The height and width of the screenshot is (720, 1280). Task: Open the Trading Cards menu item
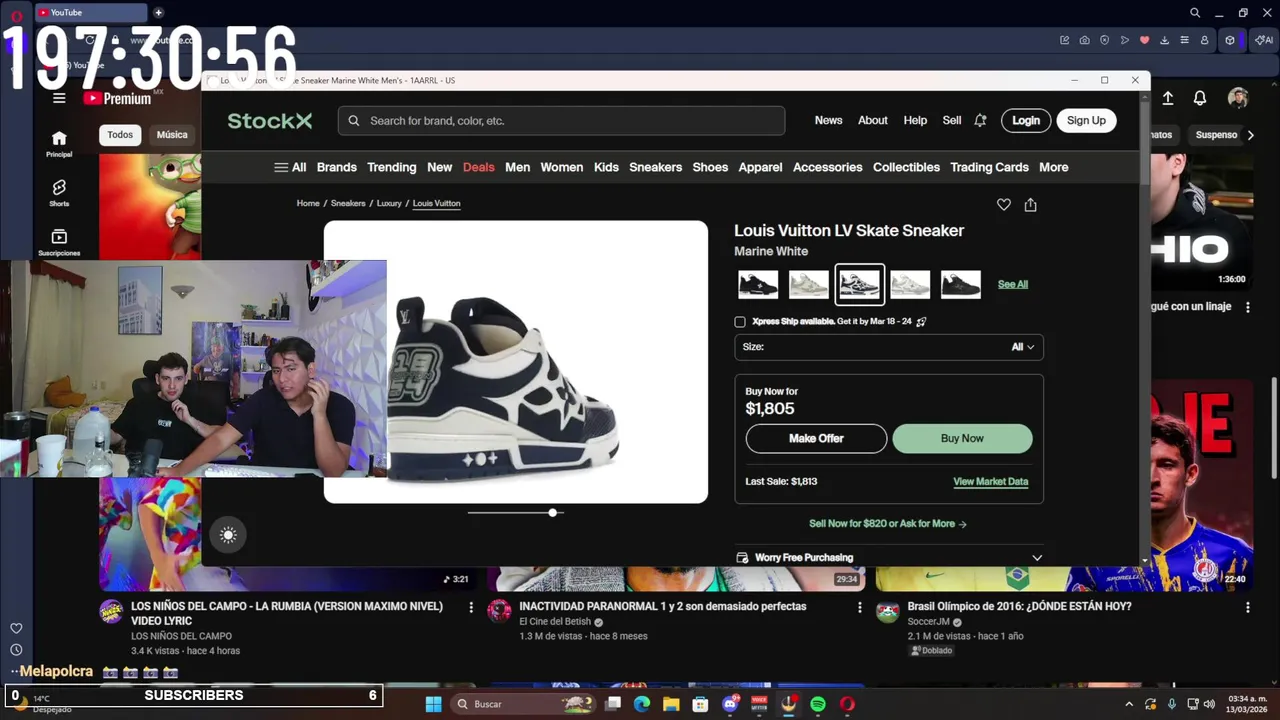(989, 167)
